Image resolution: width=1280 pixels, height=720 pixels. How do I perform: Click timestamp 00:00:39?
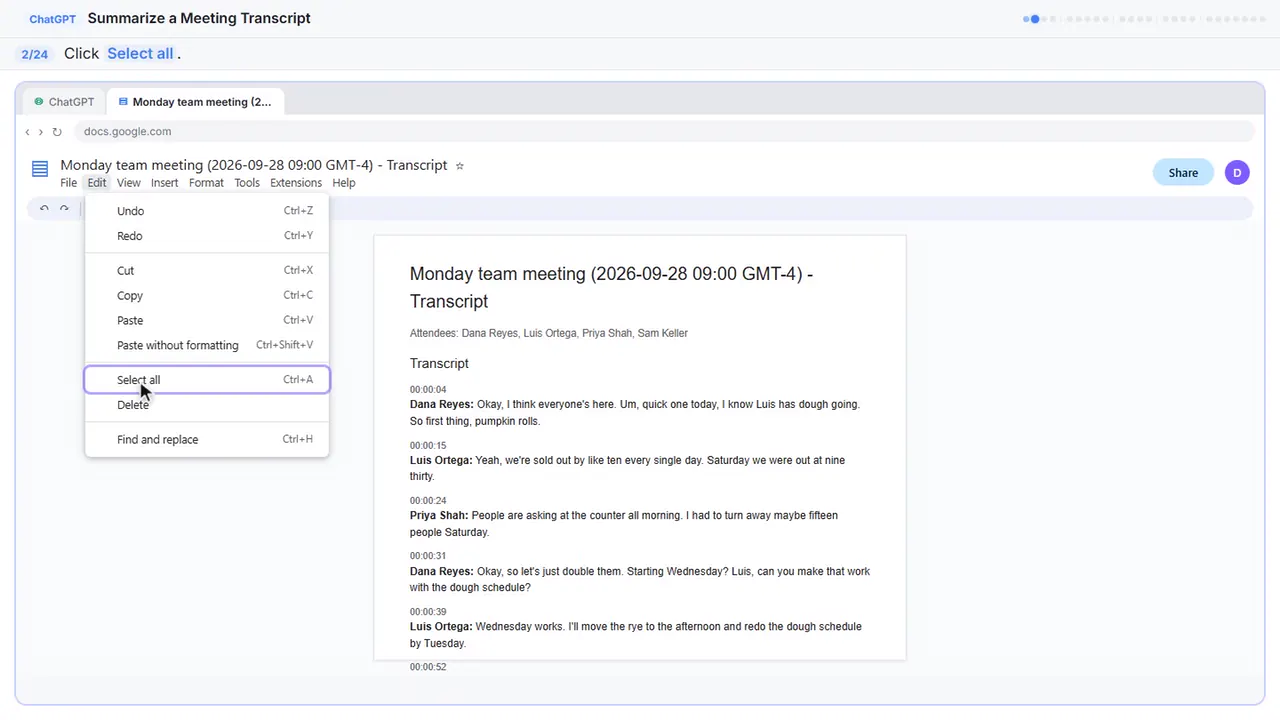[x=428, y=611]
